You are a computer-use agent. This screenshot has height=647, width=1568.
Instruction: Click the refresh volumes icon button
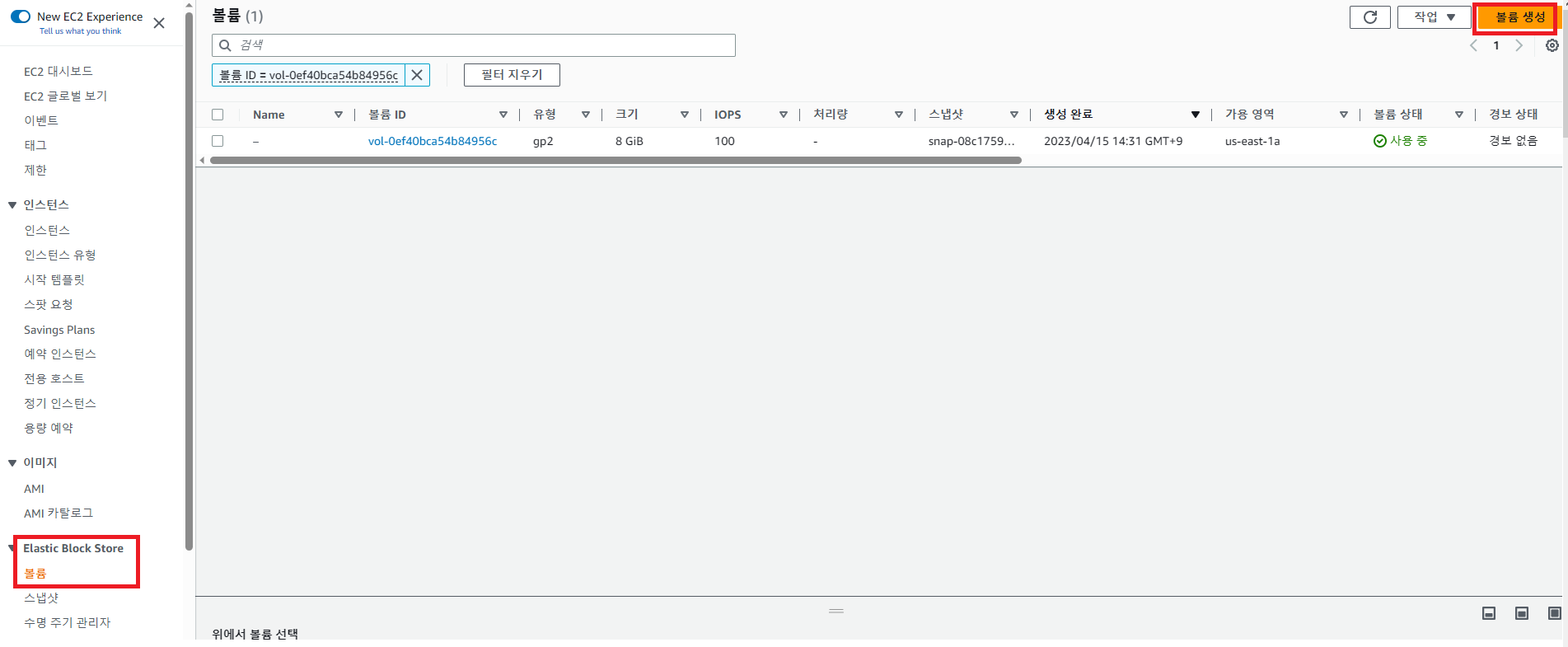[1369, 17]
